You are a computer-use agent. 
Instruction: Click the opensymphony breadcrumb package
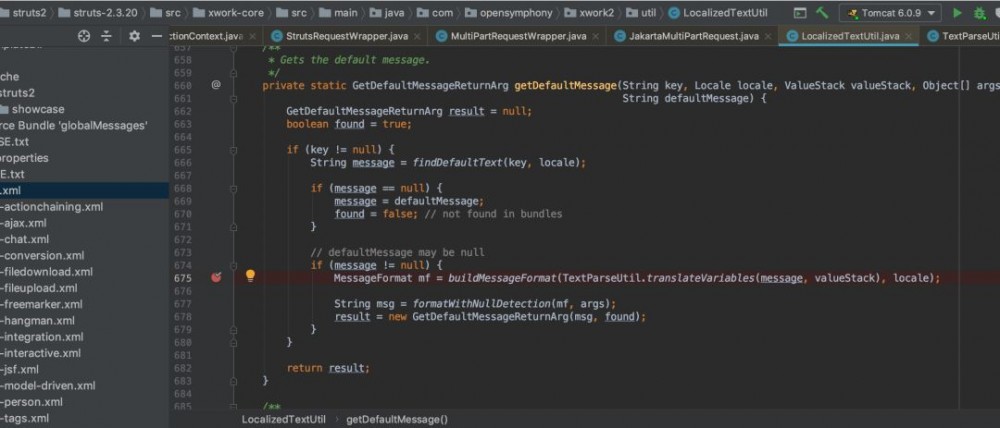(508, 13)
